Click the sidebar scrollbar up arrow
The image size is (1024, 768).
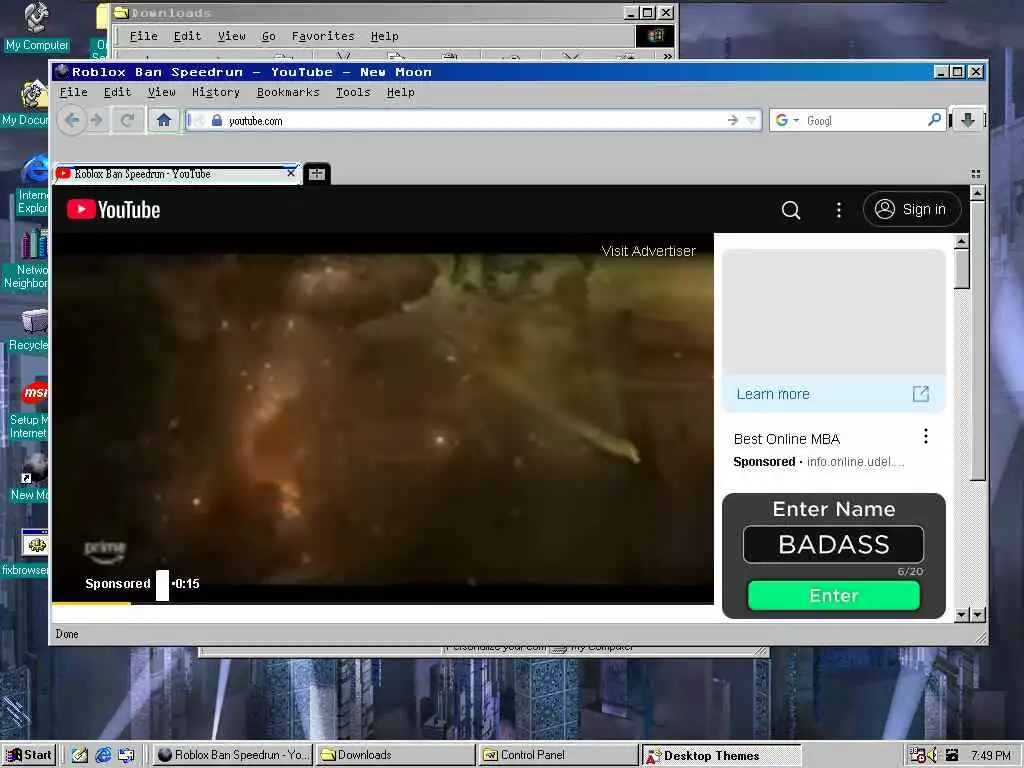[x=961, y=241]
